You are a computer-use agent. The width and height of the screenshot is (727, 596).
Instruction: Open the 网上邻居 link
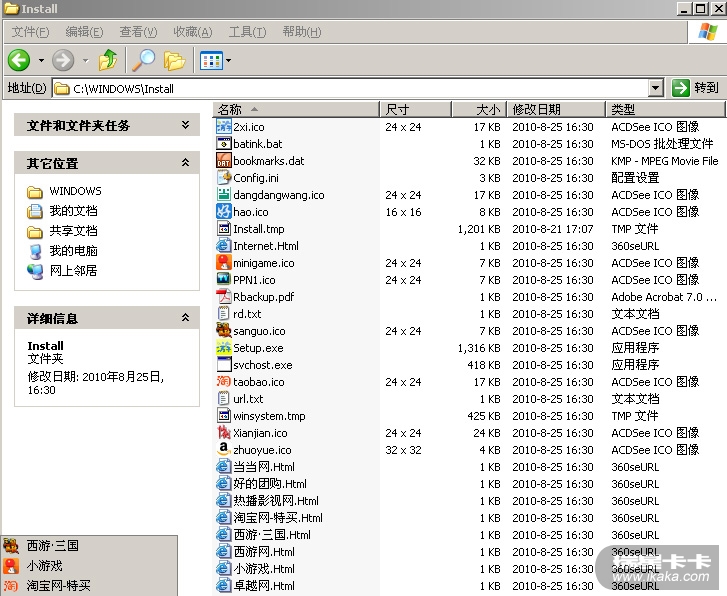coord(73,271)
